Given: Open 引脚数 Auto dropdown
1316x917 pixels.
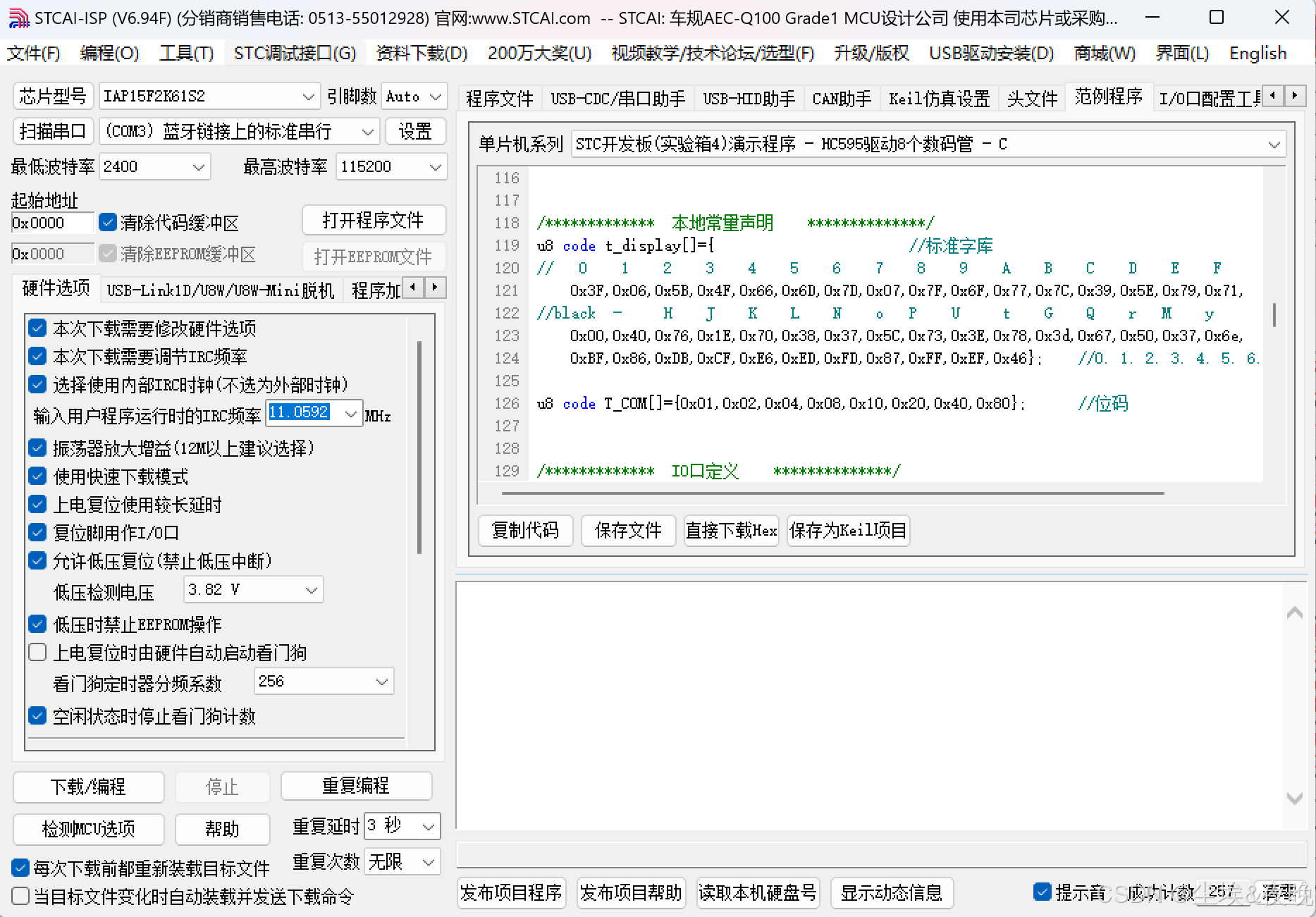Looking at the screenshot, I should tap(414, 96).
